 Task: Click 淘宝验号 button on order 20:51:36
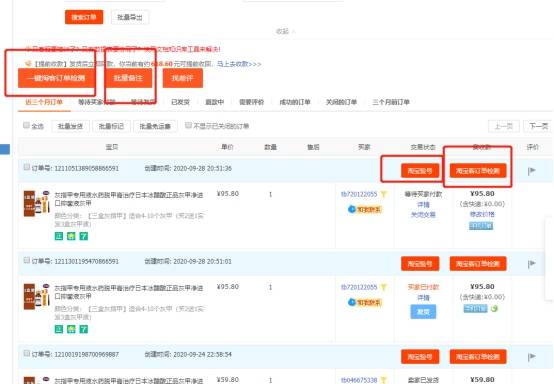[420, 171]
